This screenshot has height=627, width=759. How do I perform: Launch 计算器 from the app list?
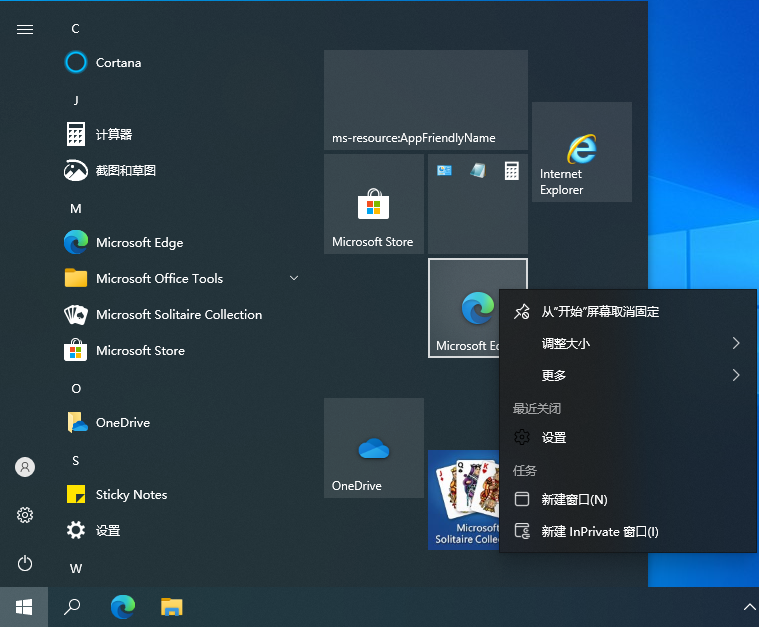pos(182,134)
